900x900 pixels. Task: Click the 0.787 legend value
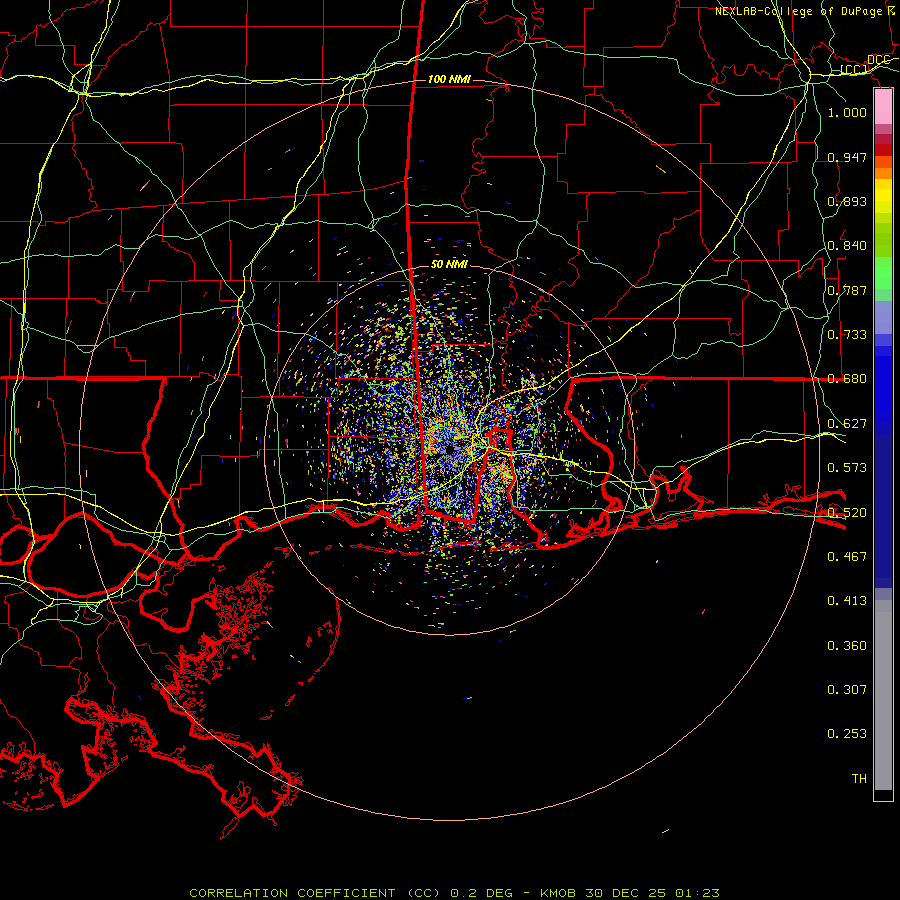(847, 290)
